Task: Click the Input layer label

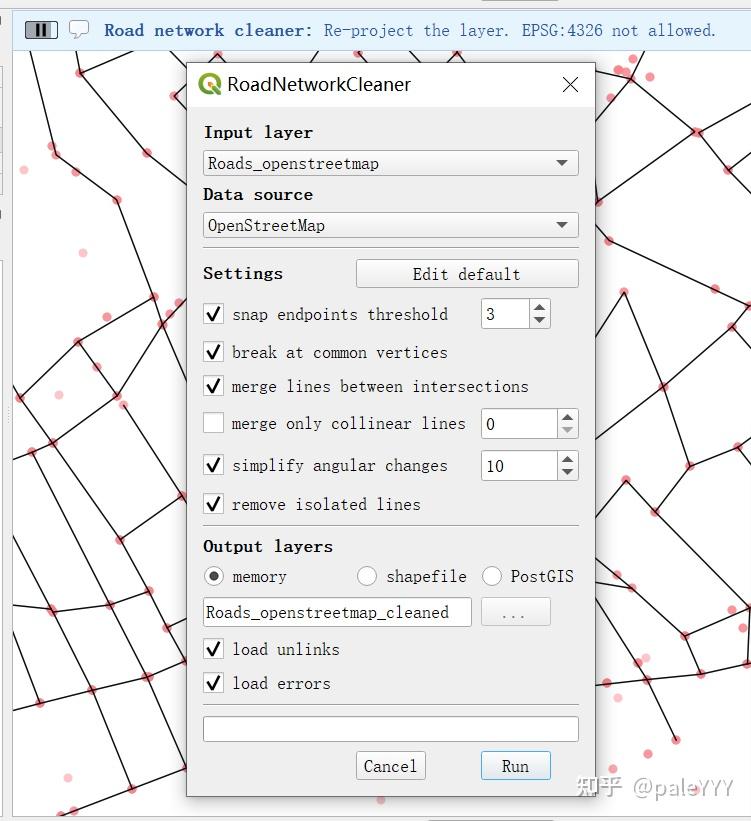Action: point(259,132)
